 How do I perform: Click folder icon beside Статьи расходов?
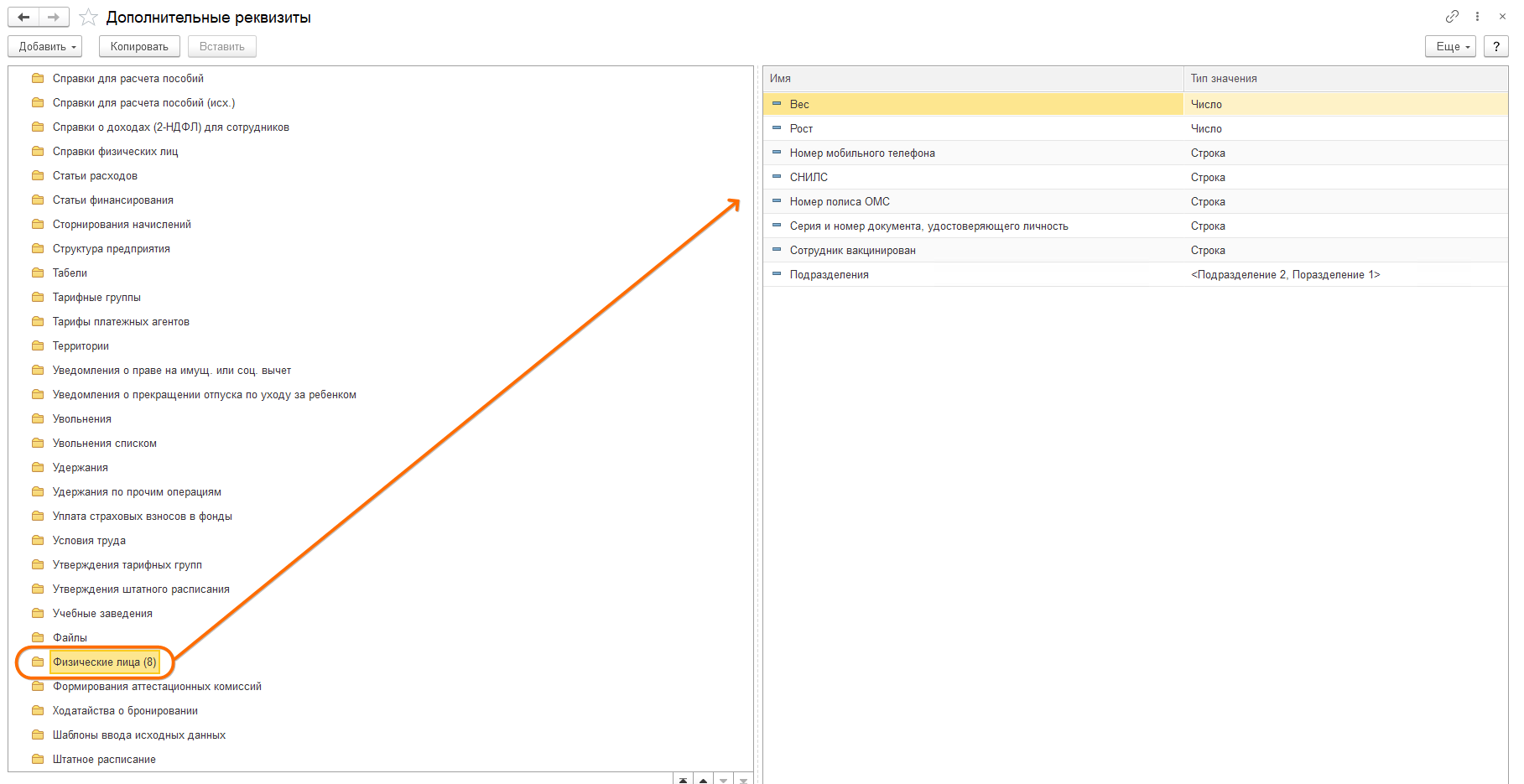tap(38, 175)
